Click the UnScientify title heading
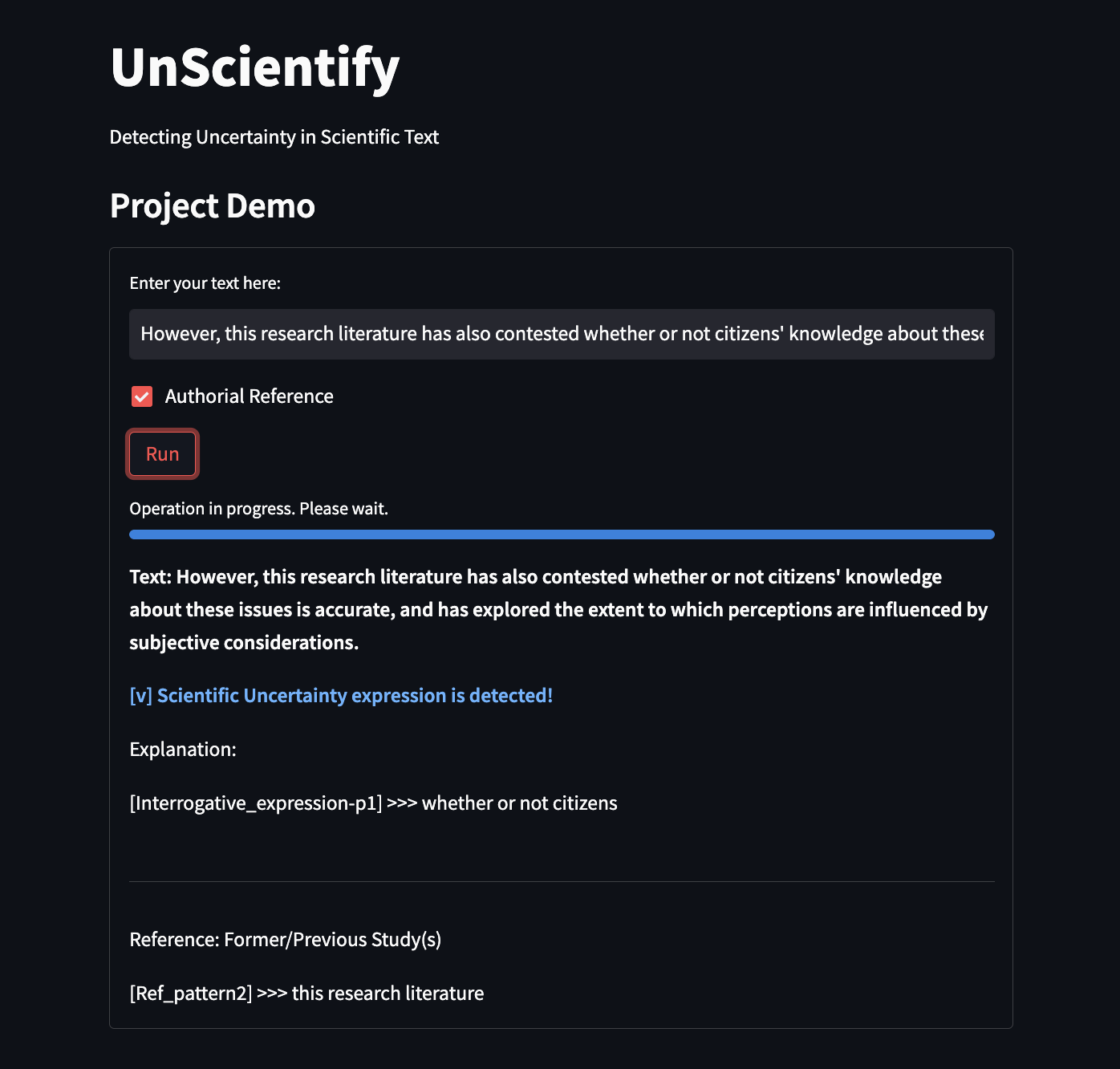1120x1069 pixels. tap(254, 67)
